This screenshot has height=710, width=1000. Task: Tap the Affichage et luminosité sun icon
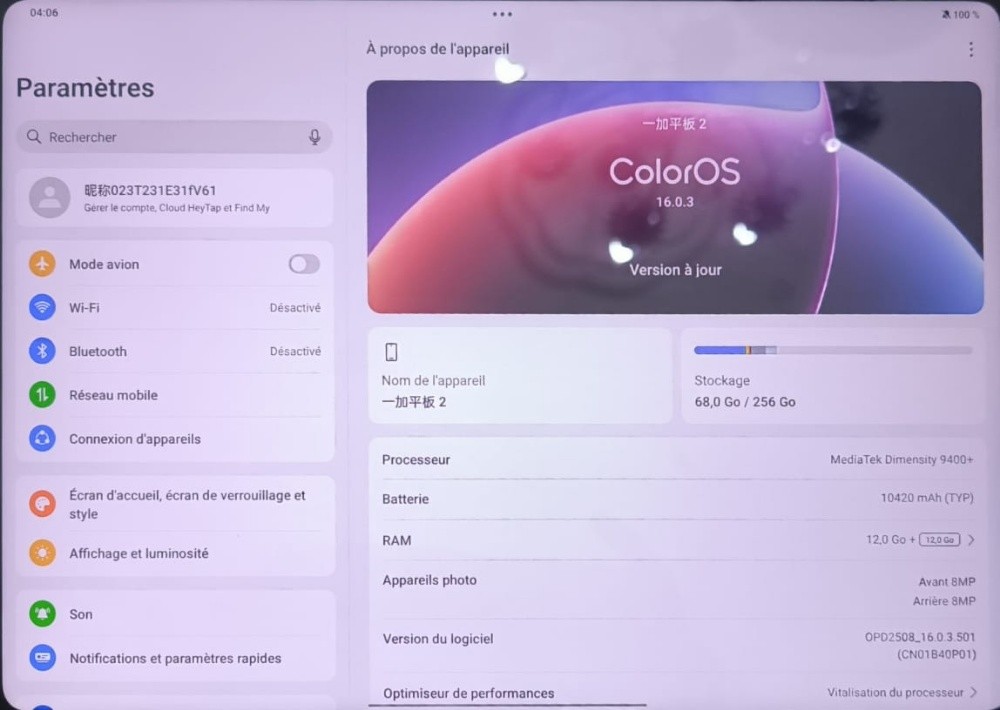point(42,553)
